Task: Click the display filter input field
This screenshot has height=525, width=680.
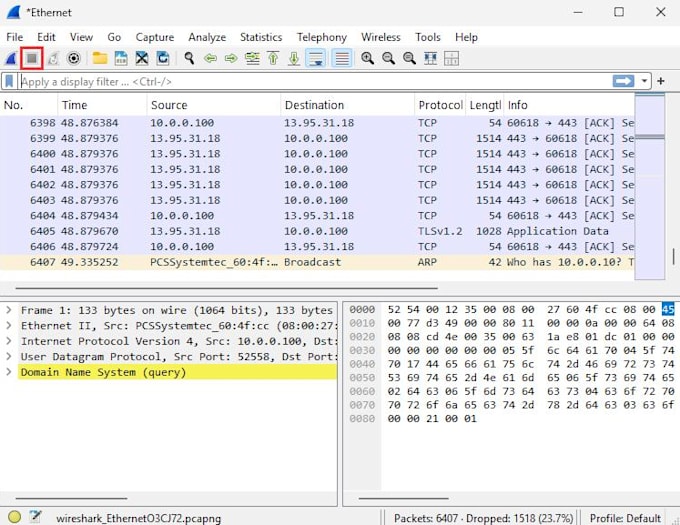Action: [314, 82]
